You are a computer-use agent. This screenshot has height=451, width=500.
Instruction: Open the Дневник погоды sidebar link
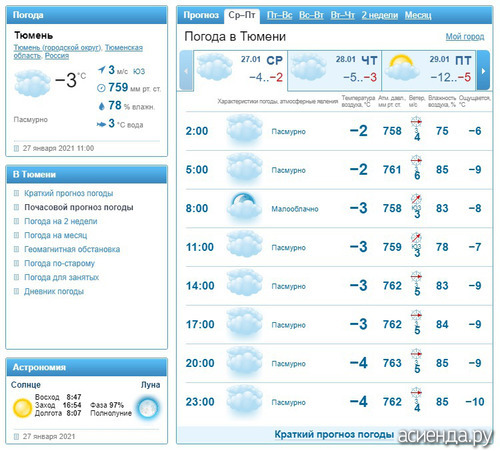[x=54, y=291]
